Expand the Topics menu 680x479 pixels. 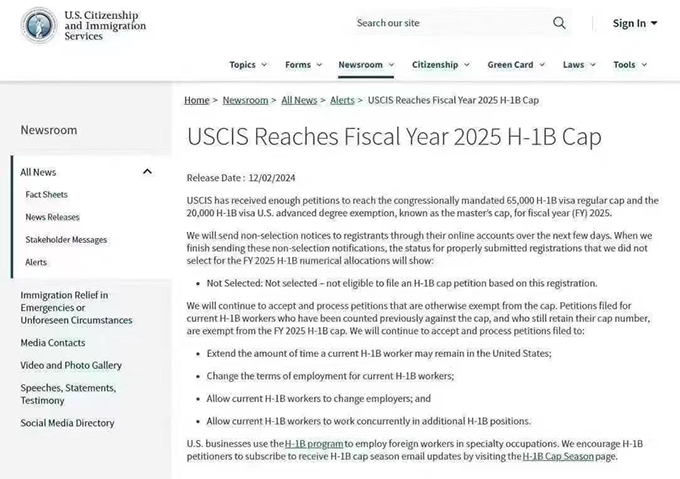(248, 65)
